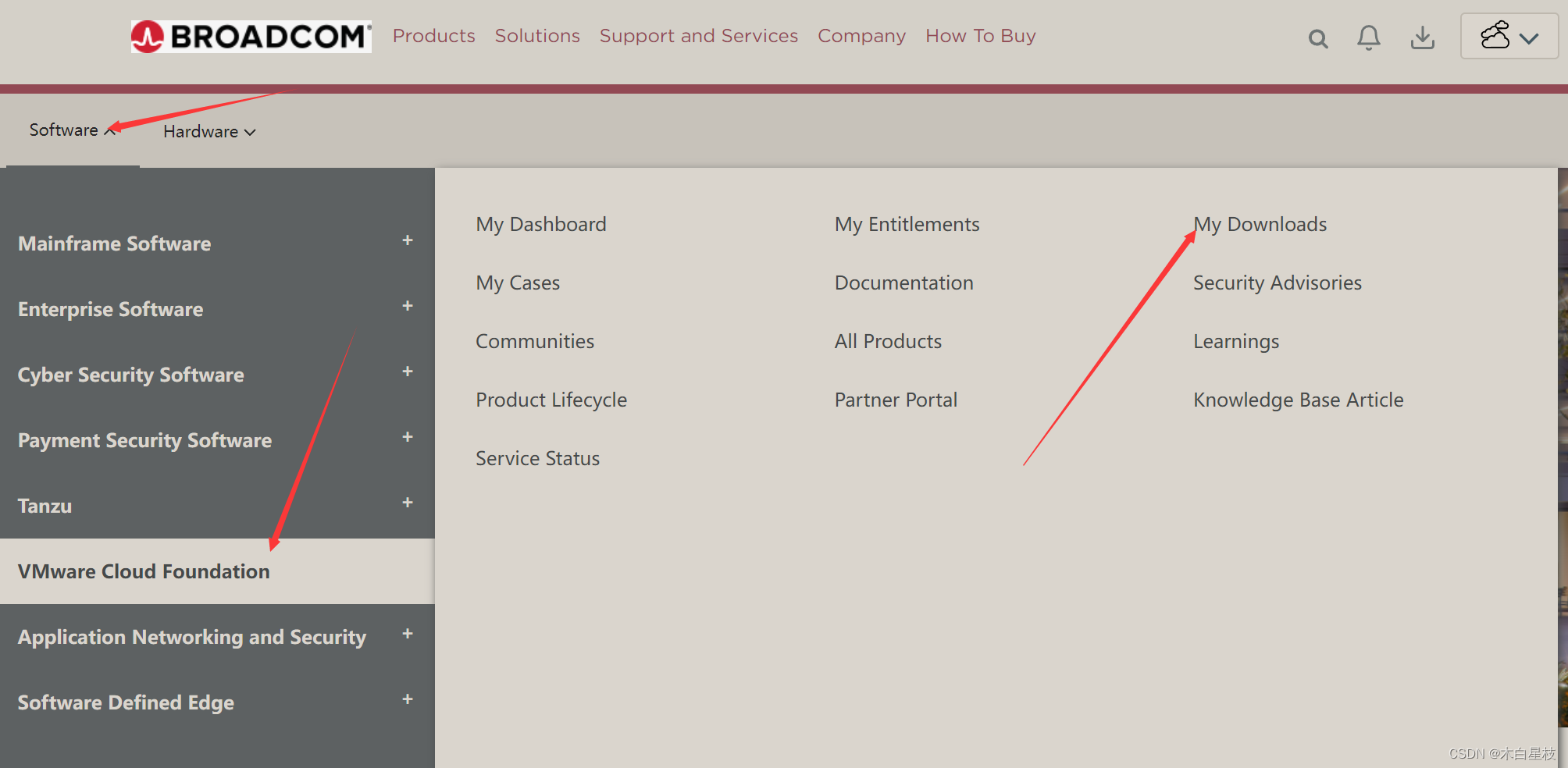Image resolution: width=1568 pixels, height=768 pixels.
Task: Open the cloud account dropdown
Action: click(1509, 36)
